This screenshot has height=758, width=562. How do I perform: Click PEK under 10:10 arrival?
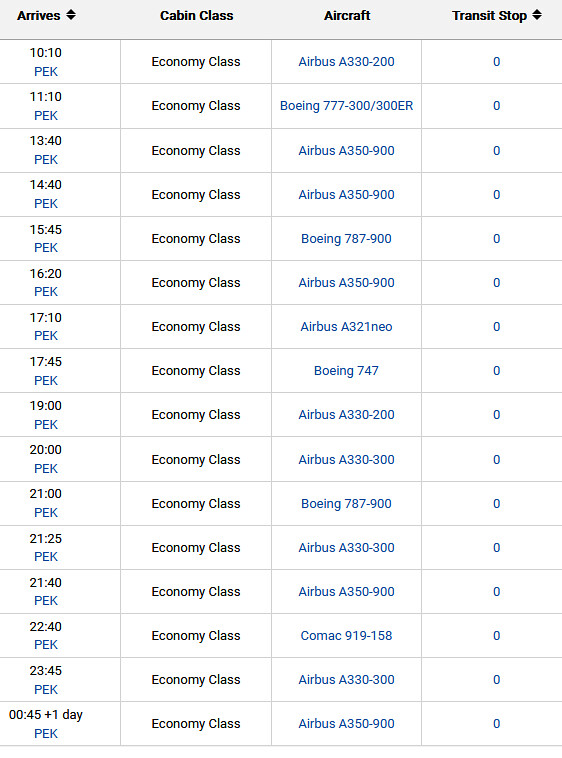coord(46,72)
